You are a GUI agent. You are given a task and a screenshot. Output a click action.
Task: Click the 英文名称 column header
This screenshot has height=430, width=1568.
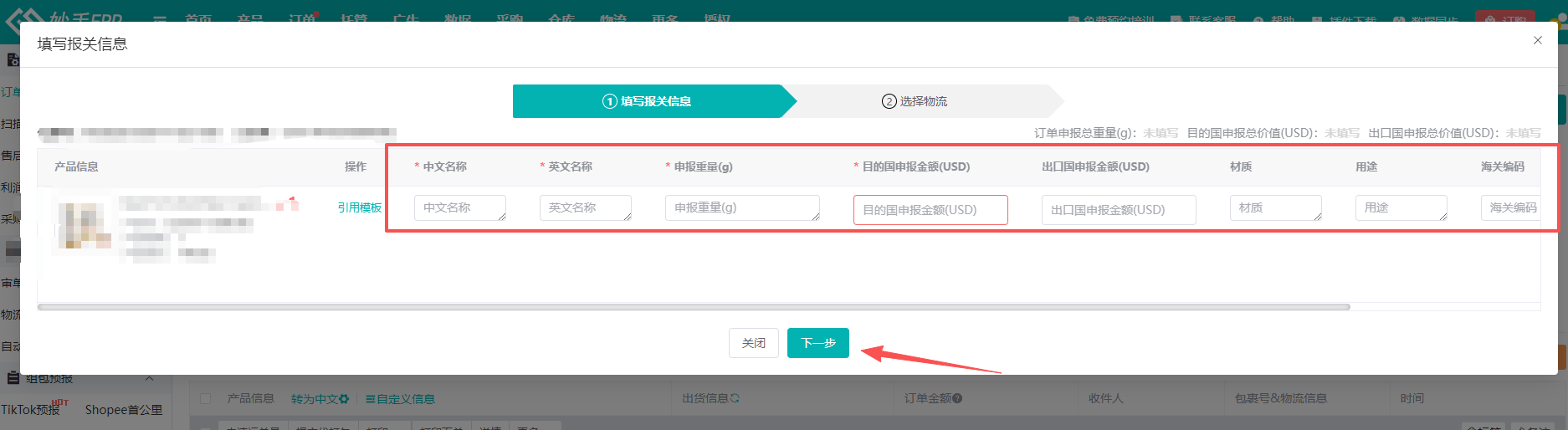pos(571,166)
